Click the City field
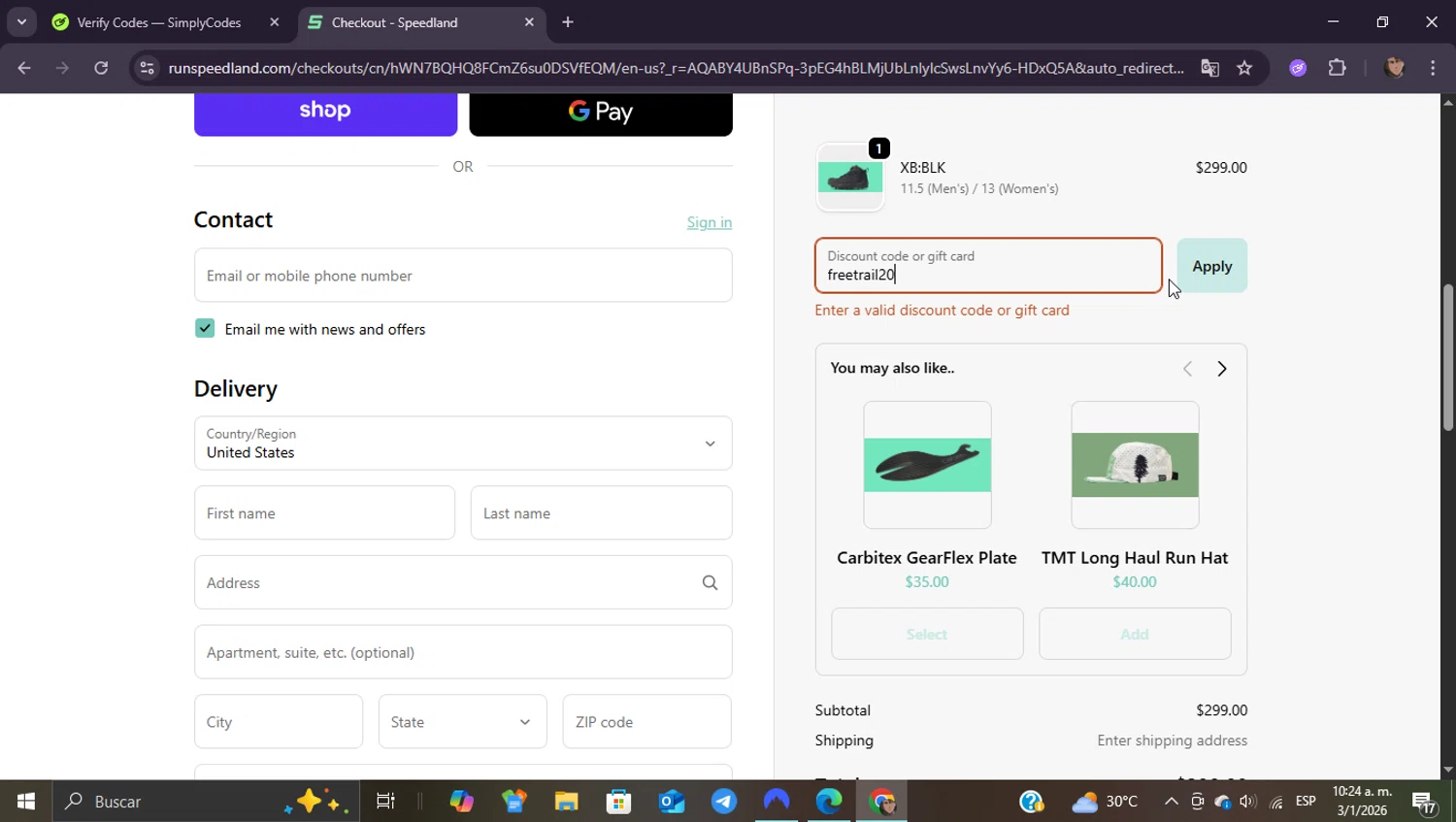Viewport: 1456px width, 822px height. pyautogui.click(x=279, y=722)
